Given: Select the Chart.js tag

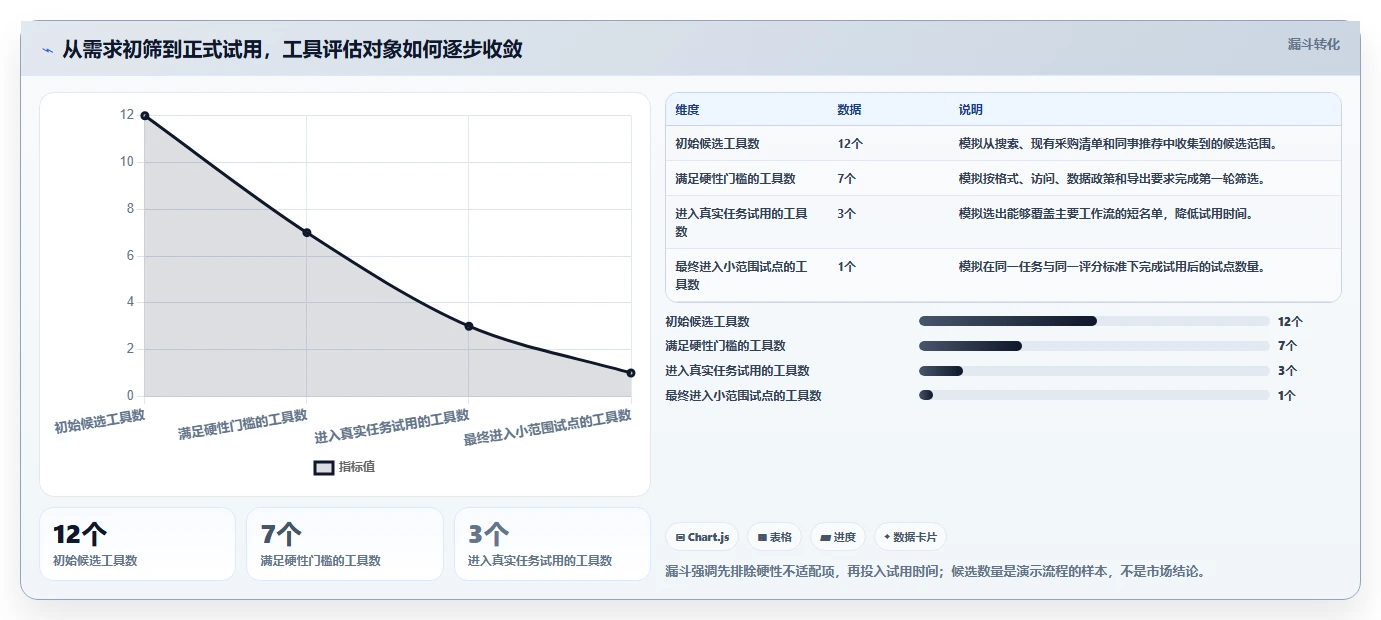Looking at the screenshot, I should pyautogui.click(x=702, y=537).
